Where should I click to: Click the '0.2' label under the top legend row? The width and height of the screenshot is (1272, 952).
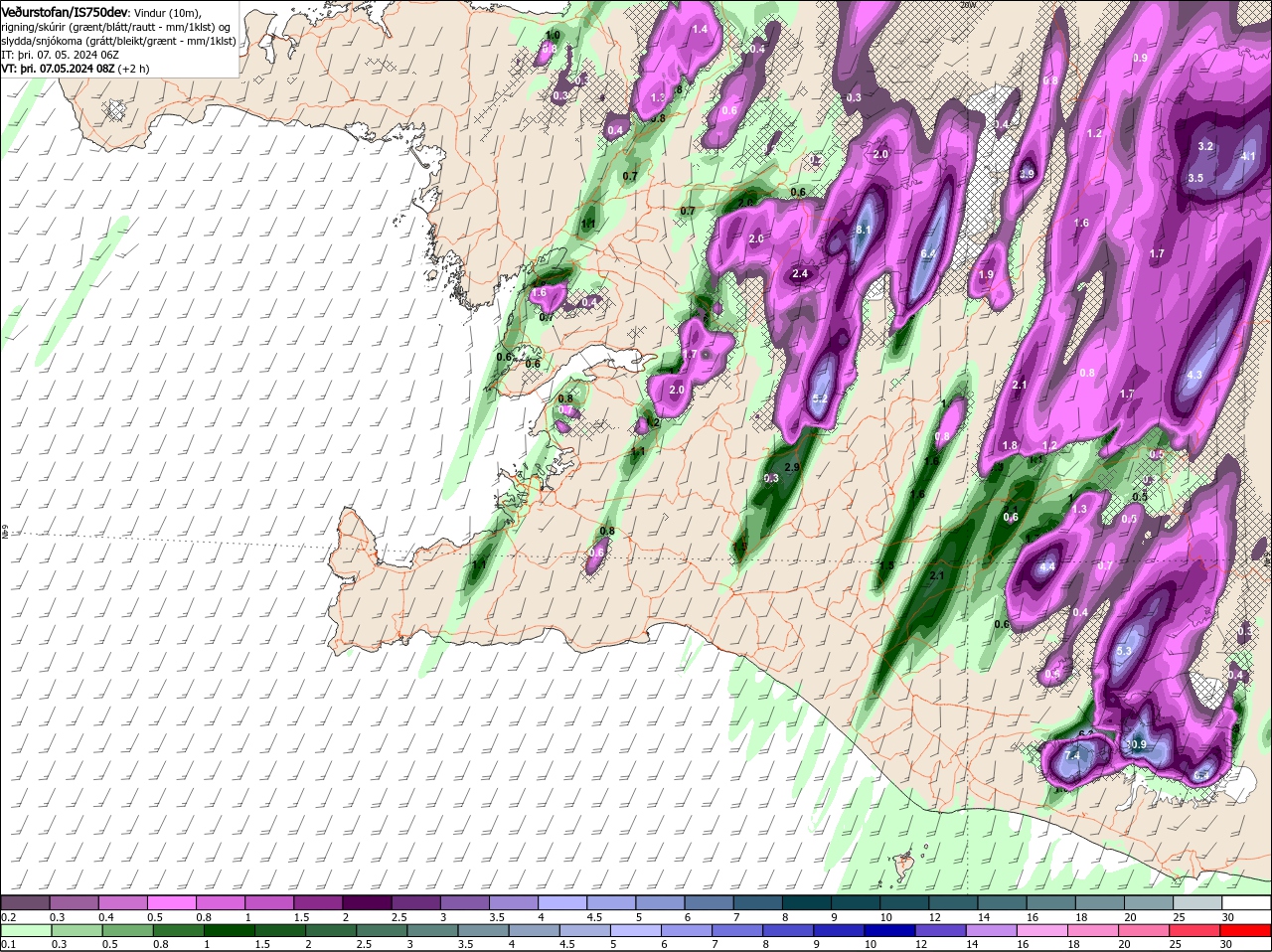point(8,917)
